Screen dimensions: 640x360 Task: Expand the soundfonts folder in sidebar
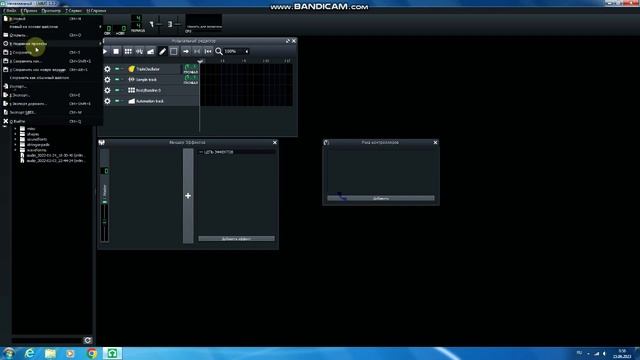(x=16, y=139)
